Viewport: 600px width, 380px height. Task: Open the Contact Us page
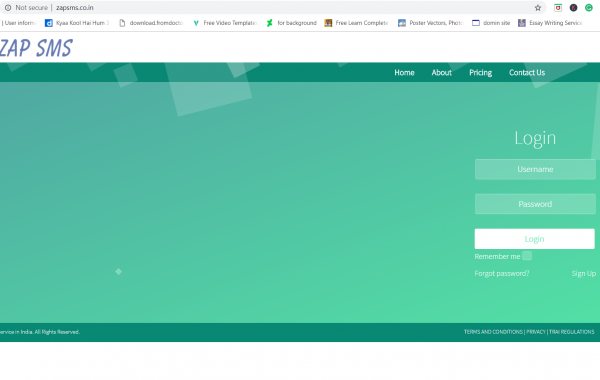pos(527,73)
